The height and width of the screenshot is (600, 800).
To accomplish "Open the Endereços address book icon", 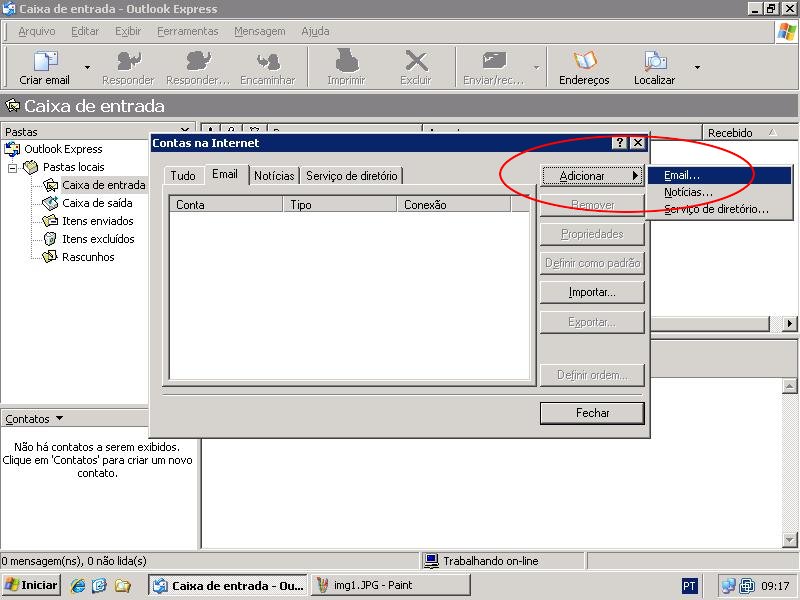I will click(x=585, y=61).
